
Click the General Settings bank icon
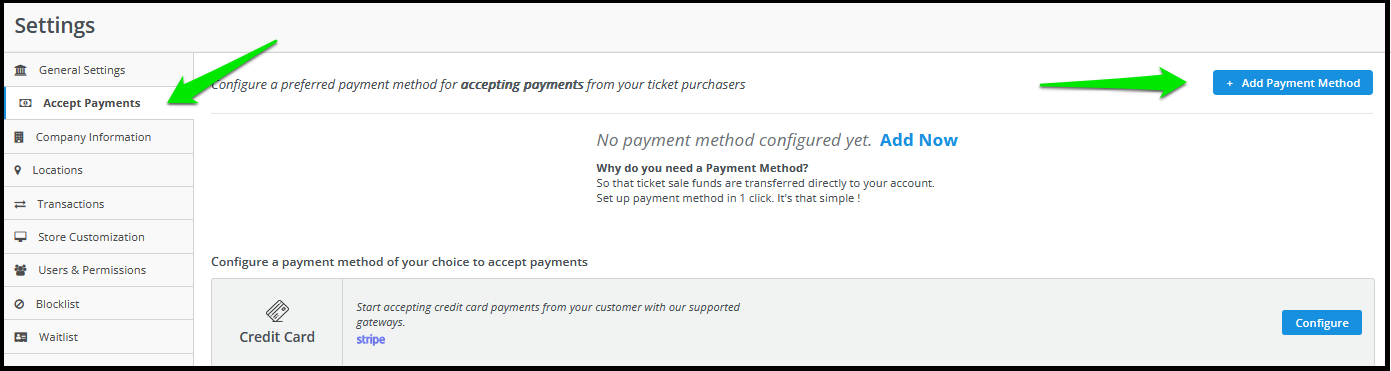tap(20, 70)
